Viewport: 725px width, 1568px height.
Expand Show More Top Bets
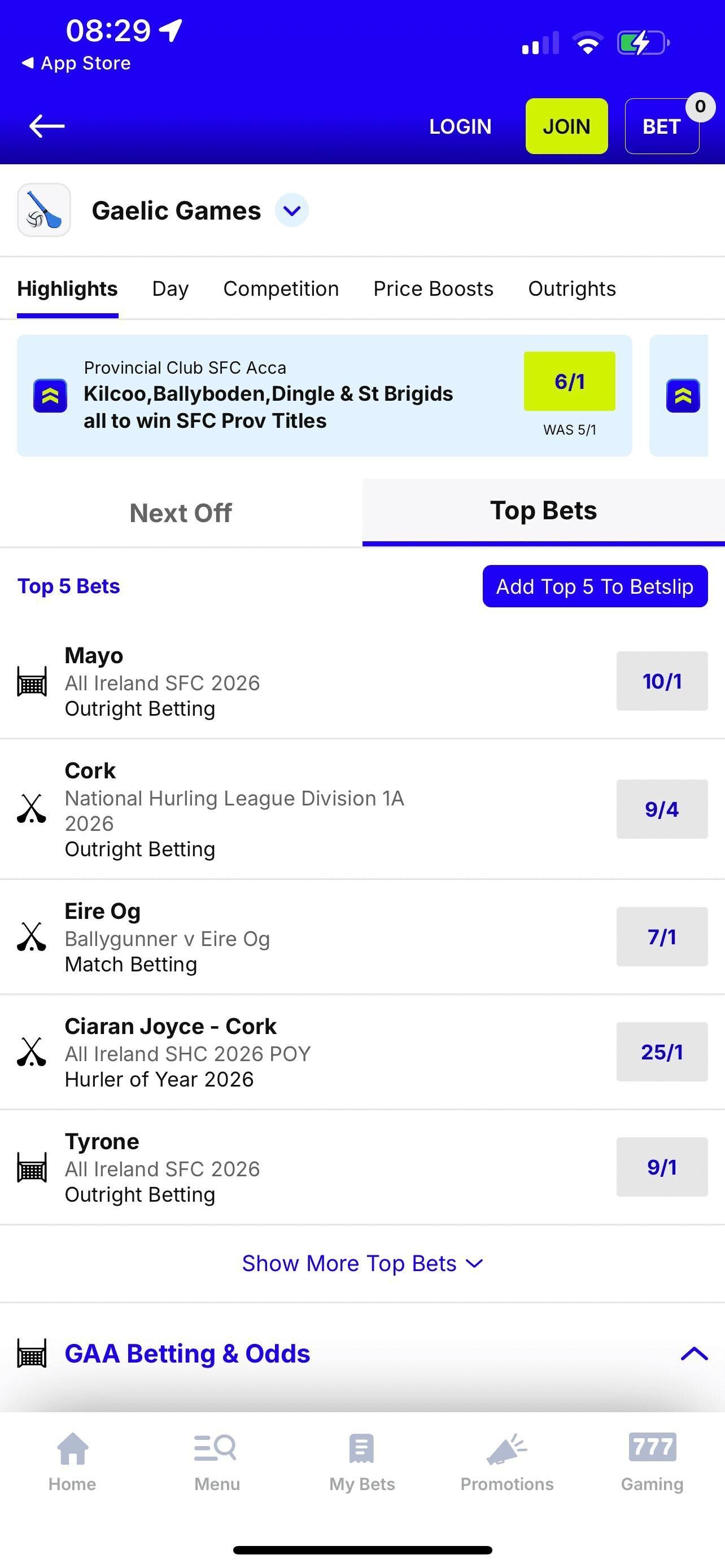(362, 1264)
